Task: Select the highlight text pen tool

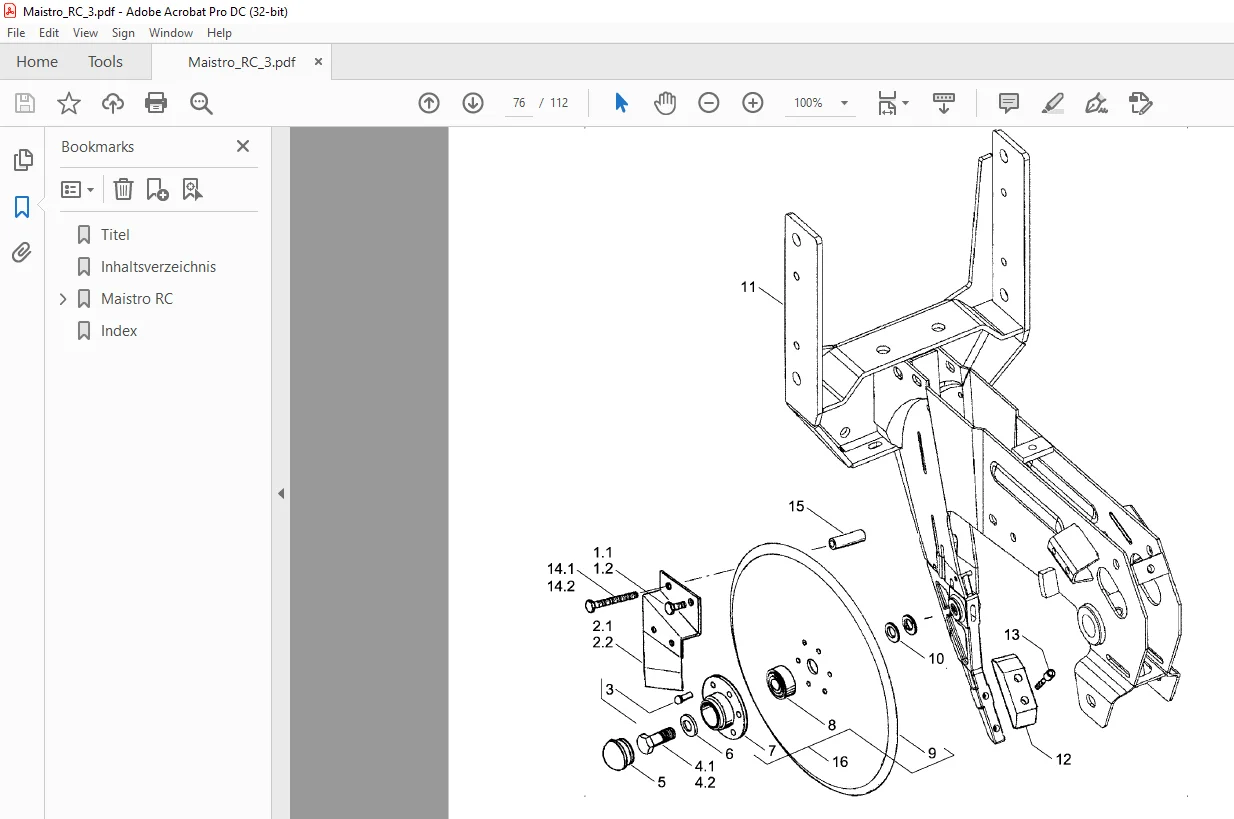Action: [x=1052, y=103]
